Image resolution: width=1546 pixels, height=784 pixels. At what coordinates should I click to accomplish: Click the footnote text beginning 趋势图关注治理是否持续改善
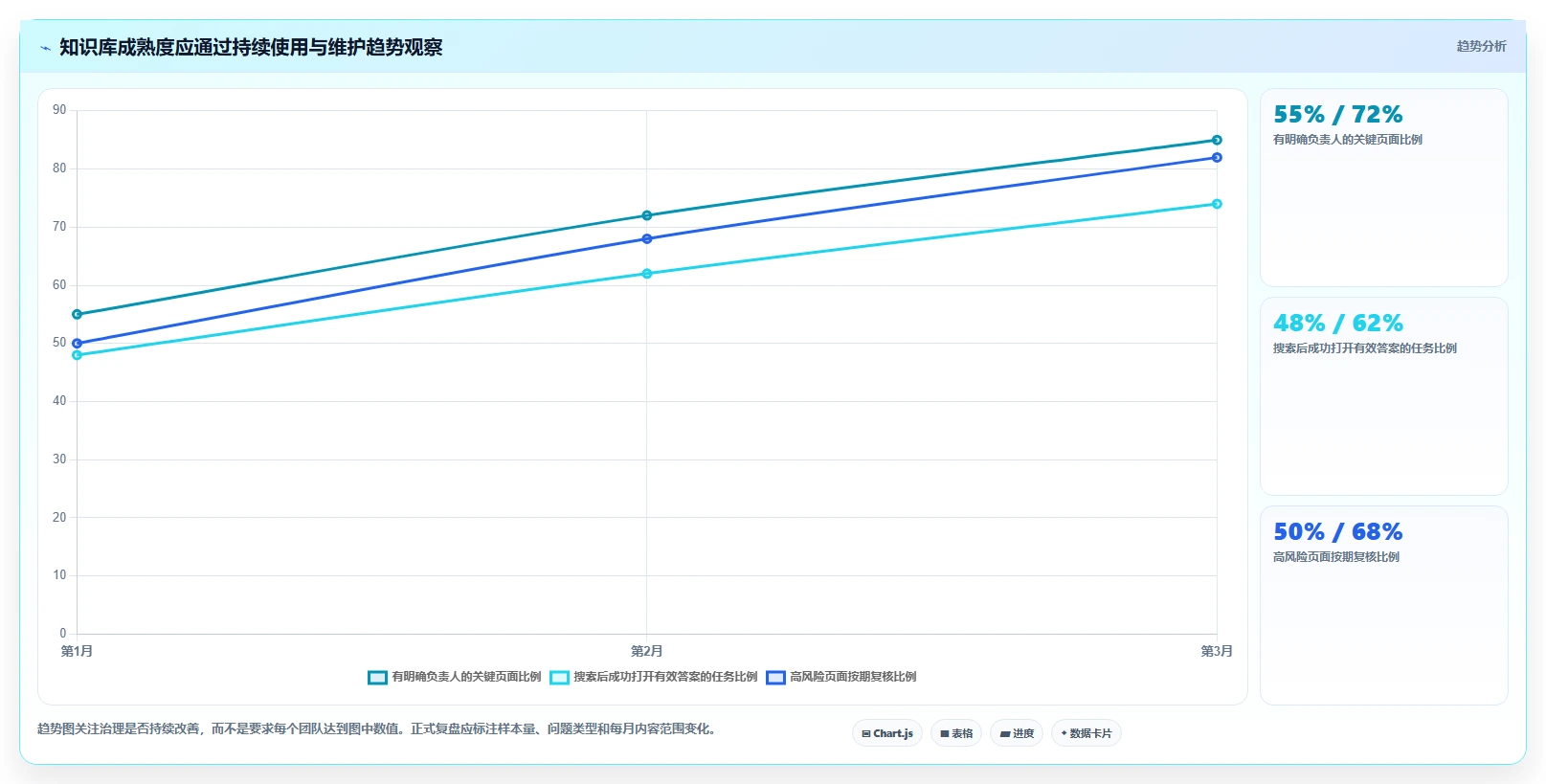click(x=378, y=728)
